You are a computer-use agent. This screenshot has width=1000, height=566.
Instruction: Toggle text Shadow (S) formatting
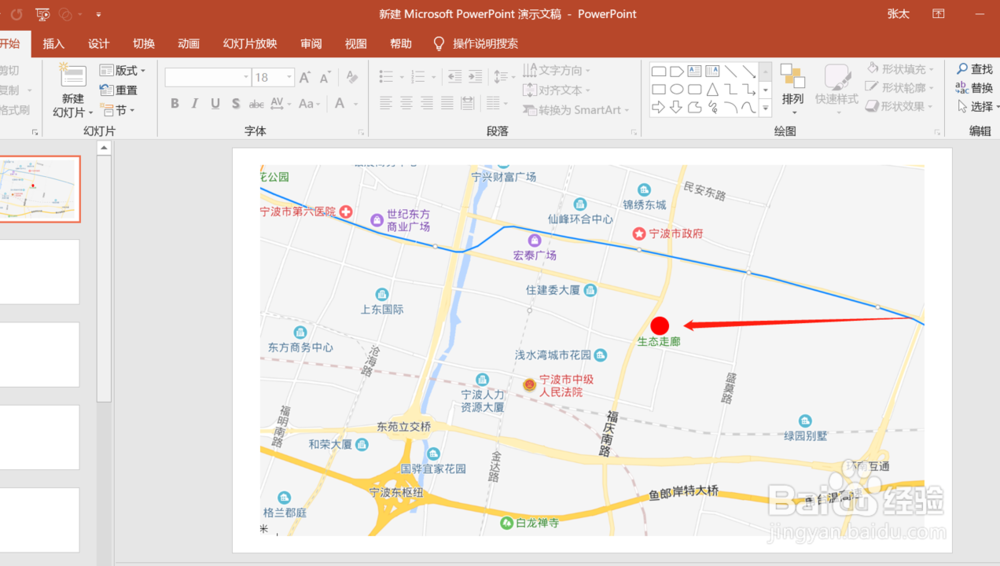click(x=236, y=103)
